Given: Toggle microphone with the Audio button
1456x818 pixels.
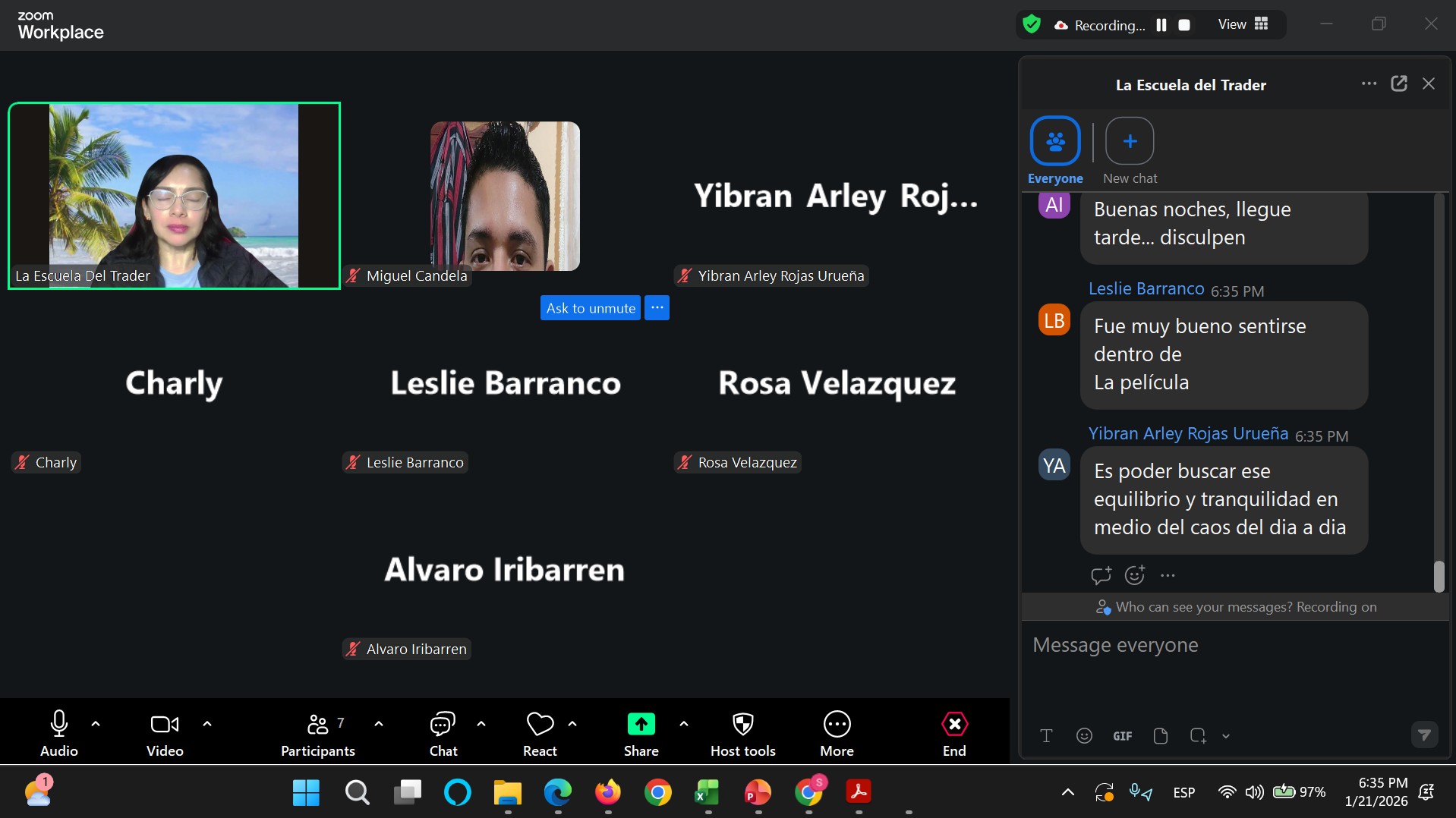Looking at the screenshot, I should point(58,733).
